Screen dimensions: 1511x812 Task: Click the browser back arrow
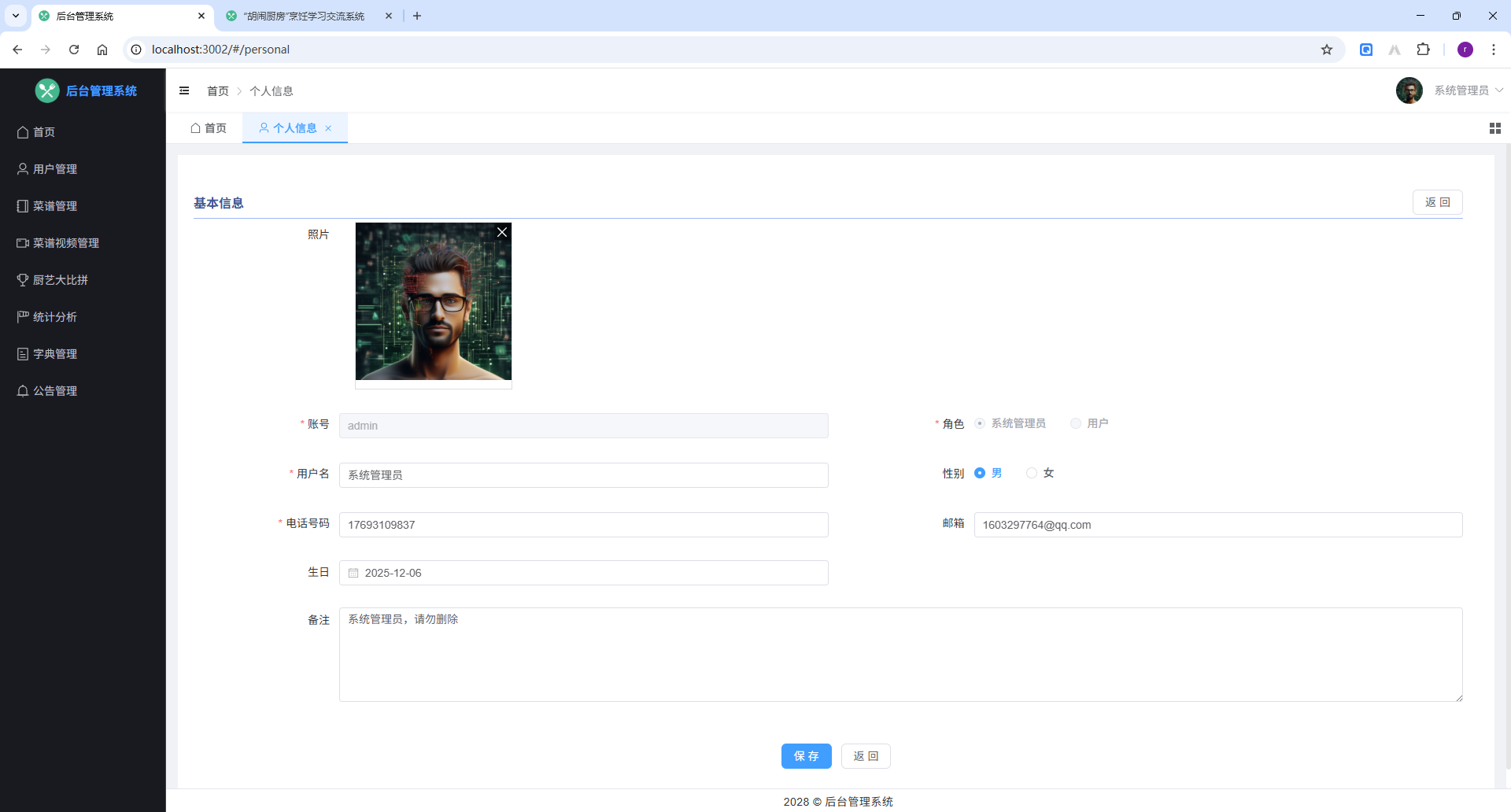point(17,50)
